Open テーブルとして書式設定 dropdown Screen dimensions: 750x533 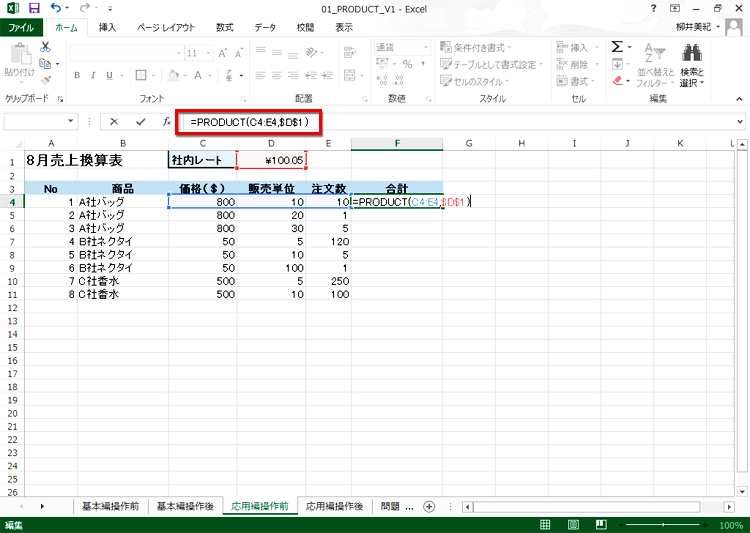(x=492, y=64)
